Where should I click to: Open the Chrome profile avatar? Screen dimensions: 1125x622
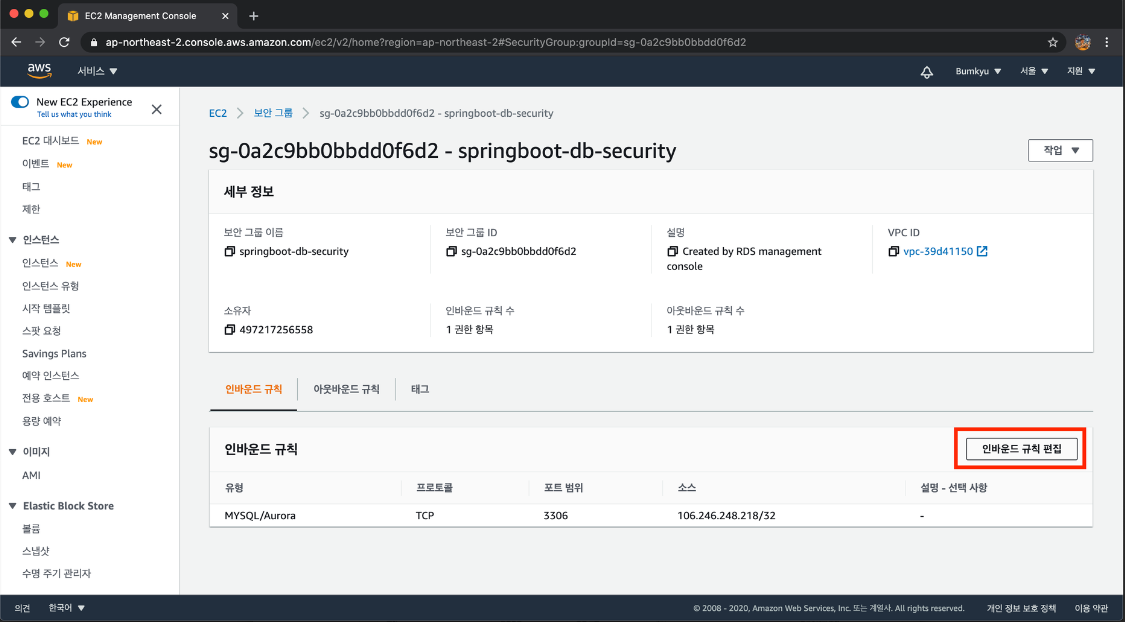[x=1083, y=42]
